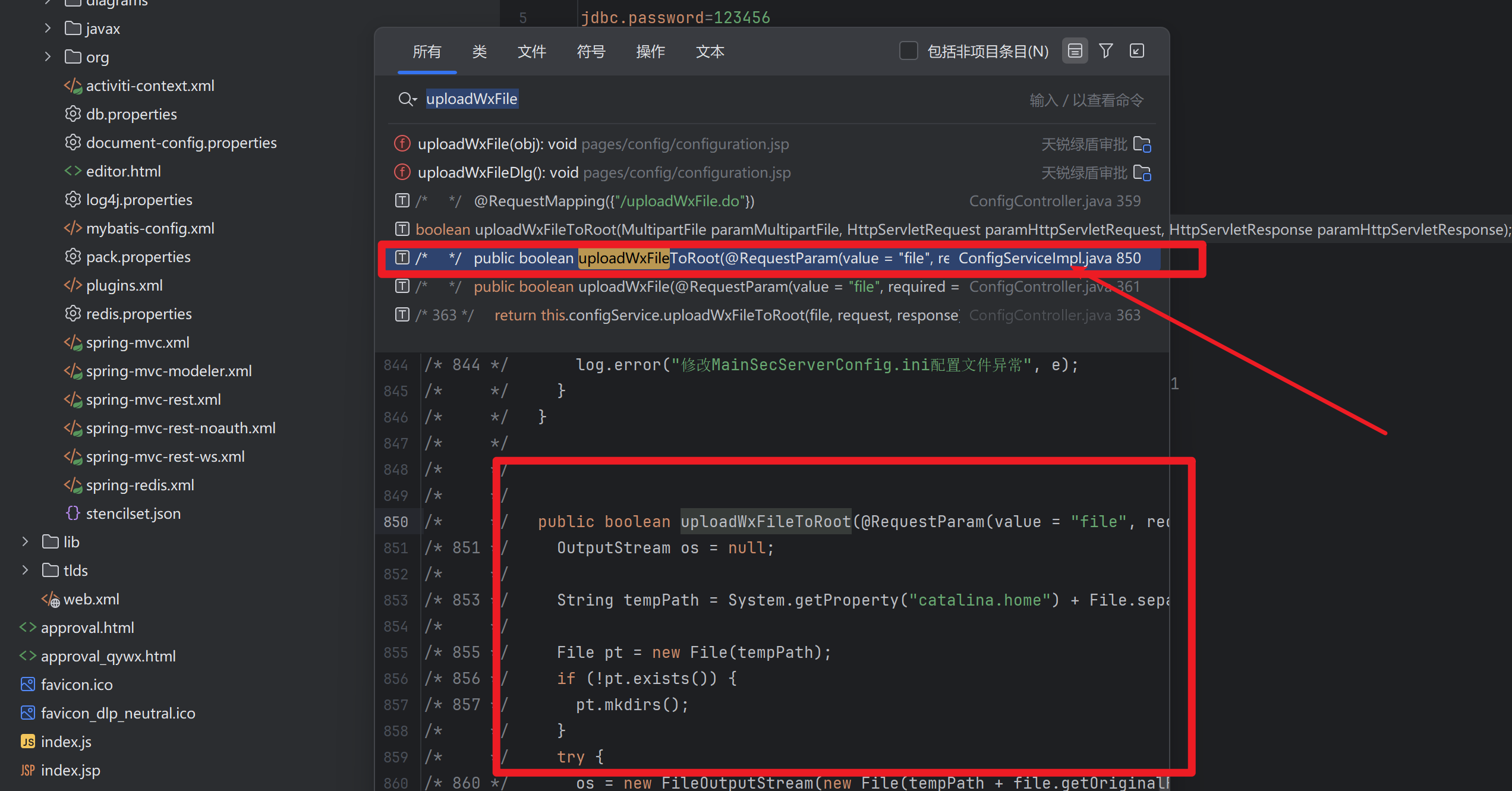This screenshot has height=791, width=1512.
Task: Expand the tlds folder
Action: click(x=25, y=570)
